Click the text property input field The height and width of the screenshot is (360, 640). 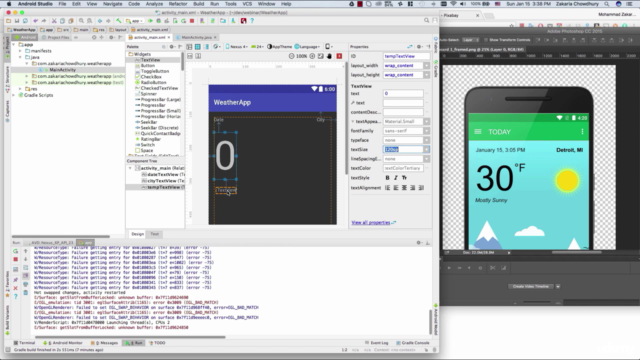(403, 93)
